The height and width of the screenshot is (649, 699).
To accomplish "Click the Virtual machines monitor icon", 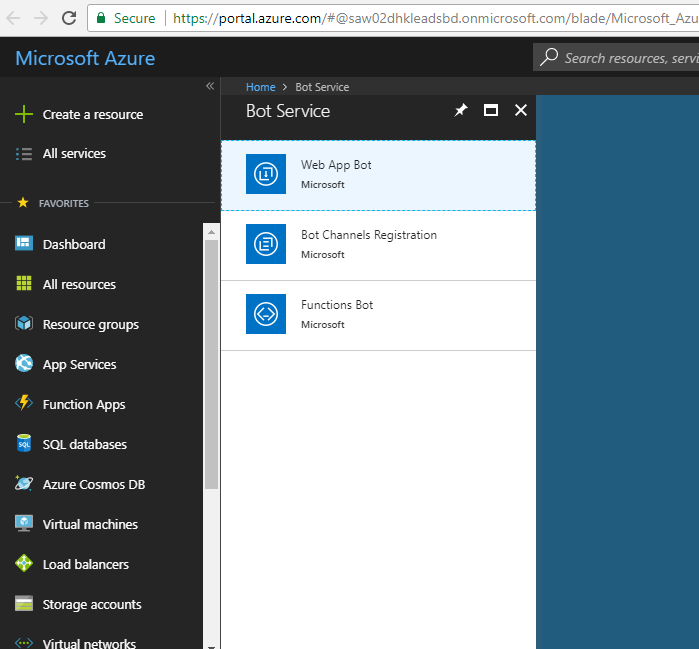I will [x=24, y=523].
